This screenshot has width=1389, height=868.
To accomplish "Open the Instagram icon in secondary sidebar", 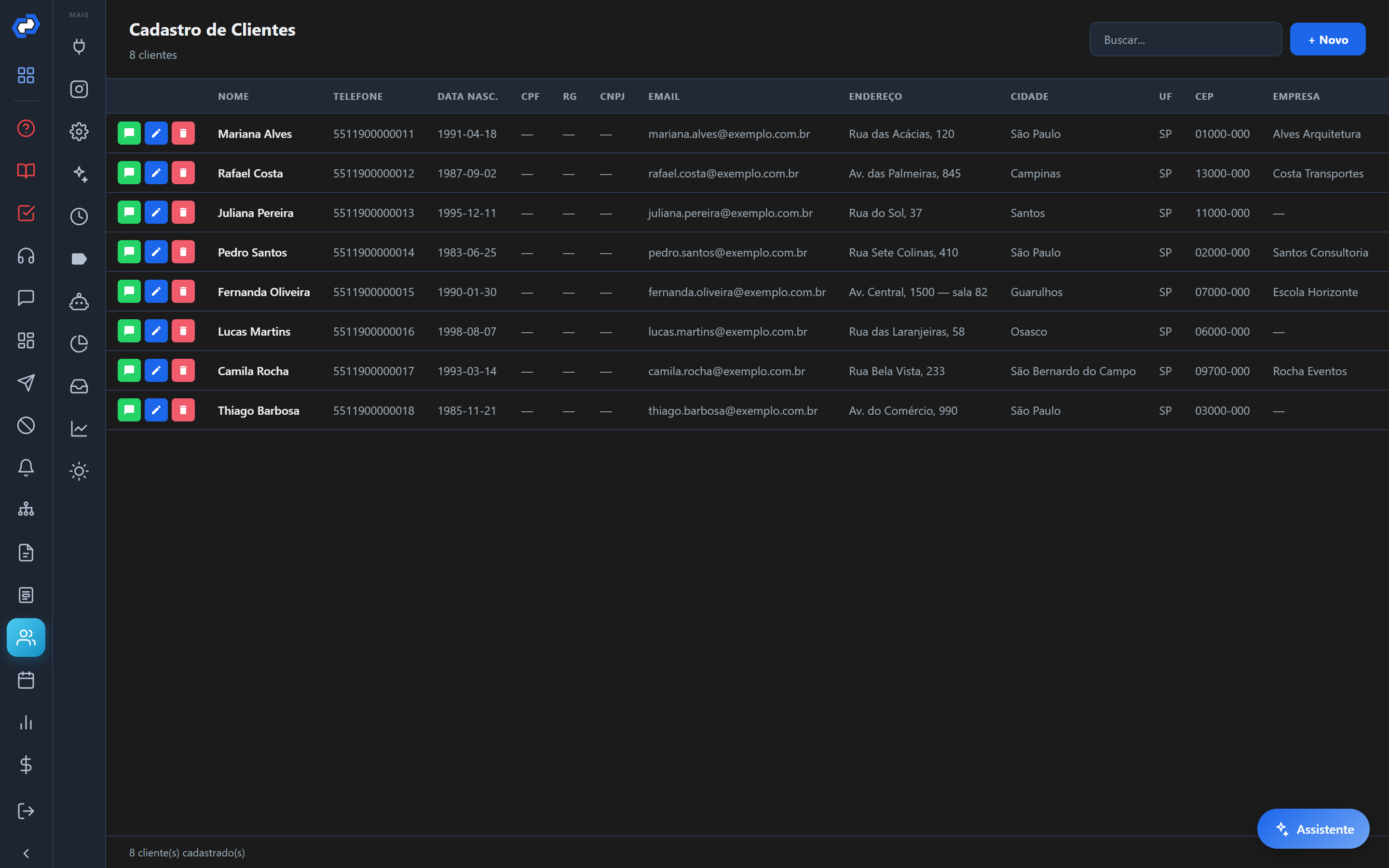I will point(79,89).
